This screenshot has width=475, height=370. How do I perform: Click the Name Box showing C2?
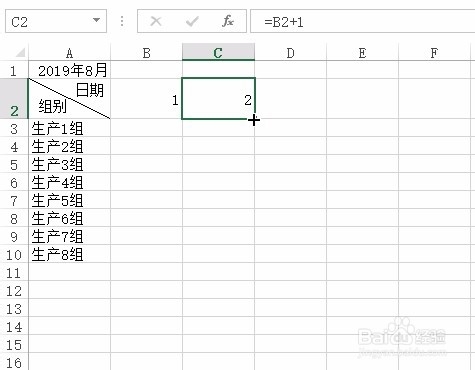(x=56, y=22)
